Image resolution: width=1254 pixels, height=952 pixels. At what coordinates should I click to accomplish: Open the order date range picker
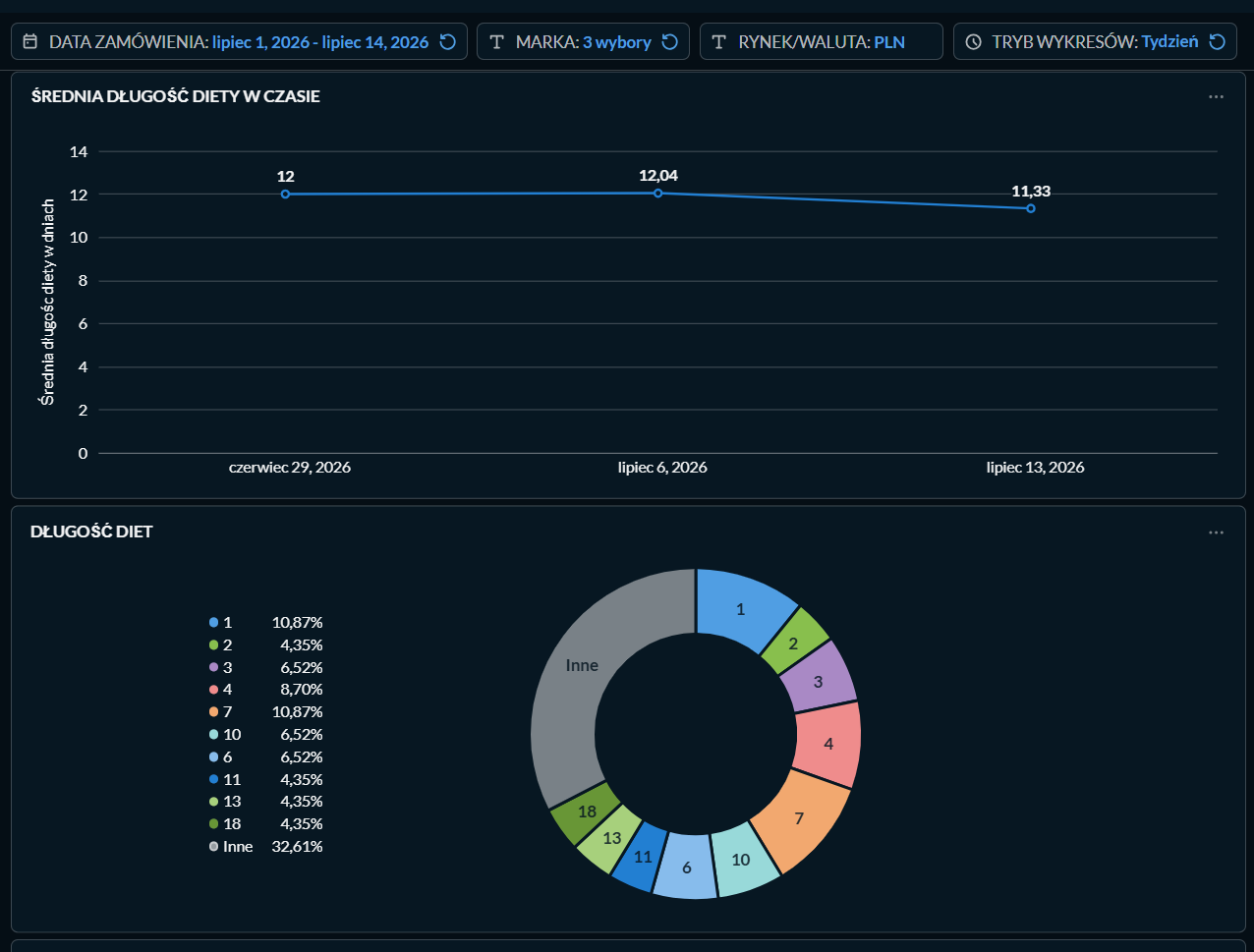coord(239,41)
